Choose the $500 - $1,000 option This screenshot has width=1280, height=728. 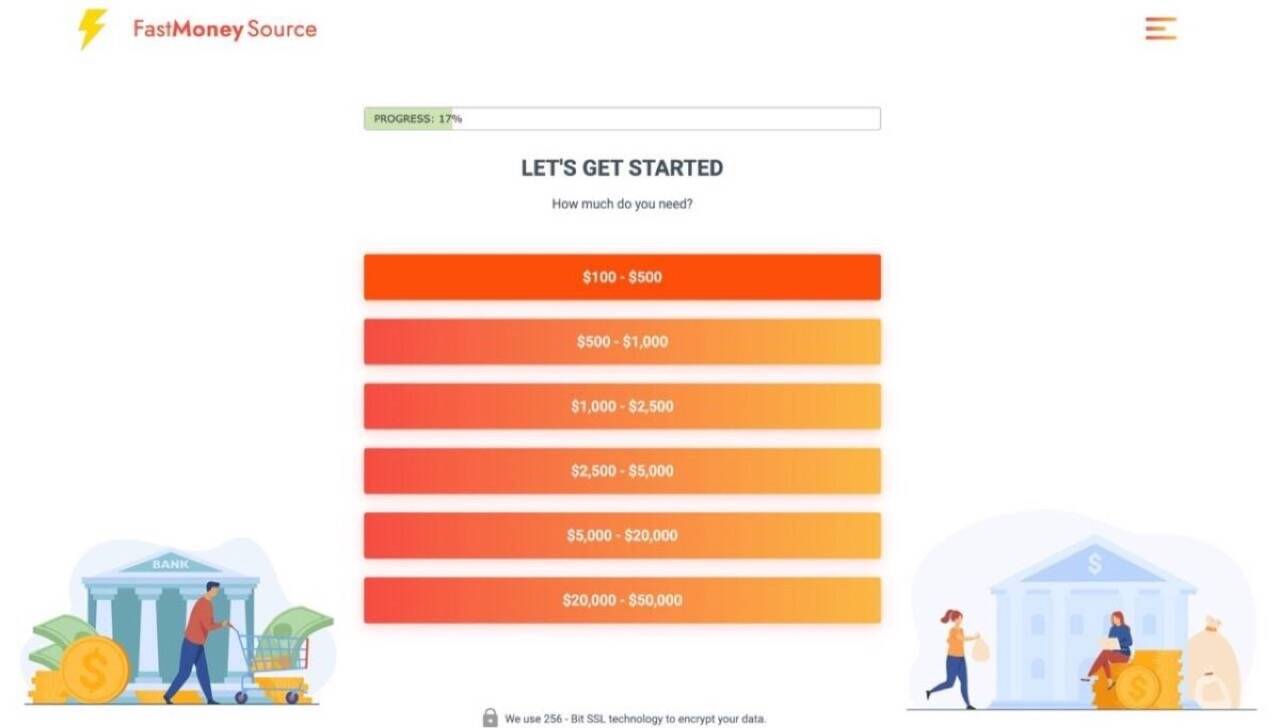[x=622, y=342]
